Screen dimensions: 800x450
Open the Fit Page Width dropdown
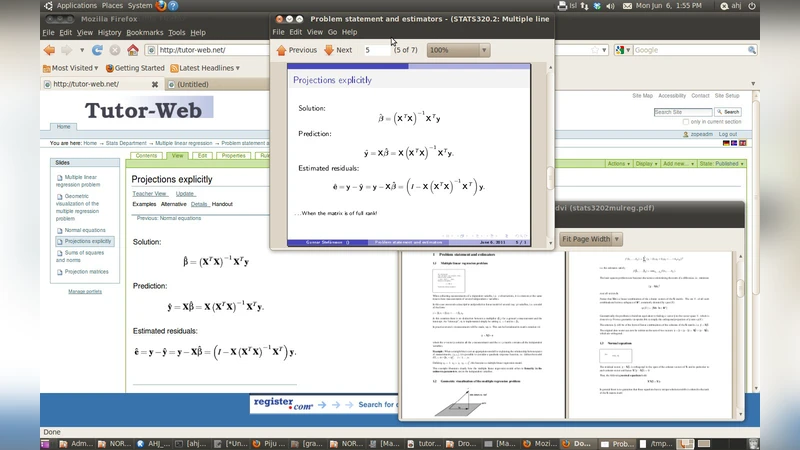[591, 239]
